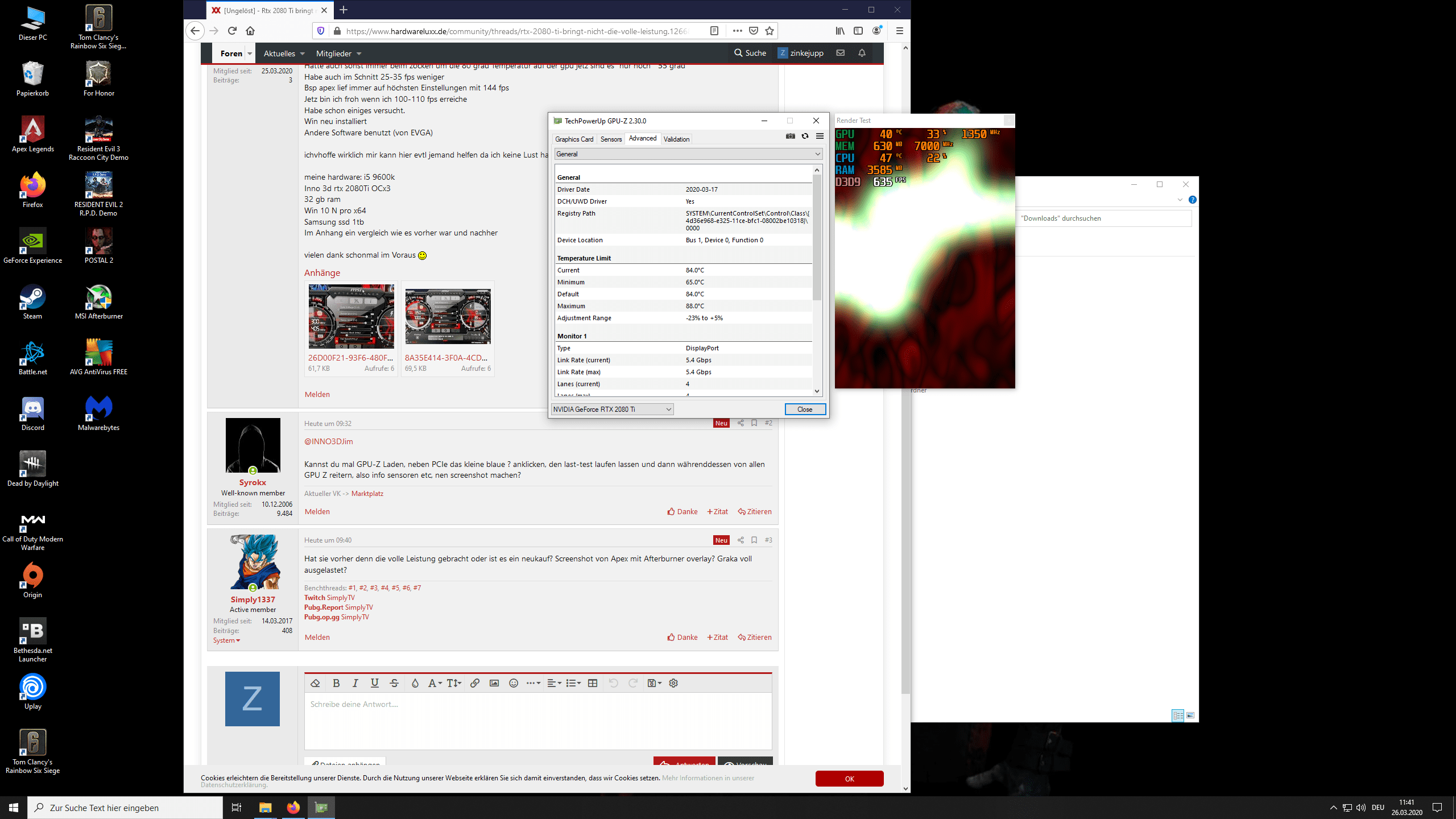Screen dimensions: 1456x819
Task: Click the Task View taskbar icon
Action: 237,808
